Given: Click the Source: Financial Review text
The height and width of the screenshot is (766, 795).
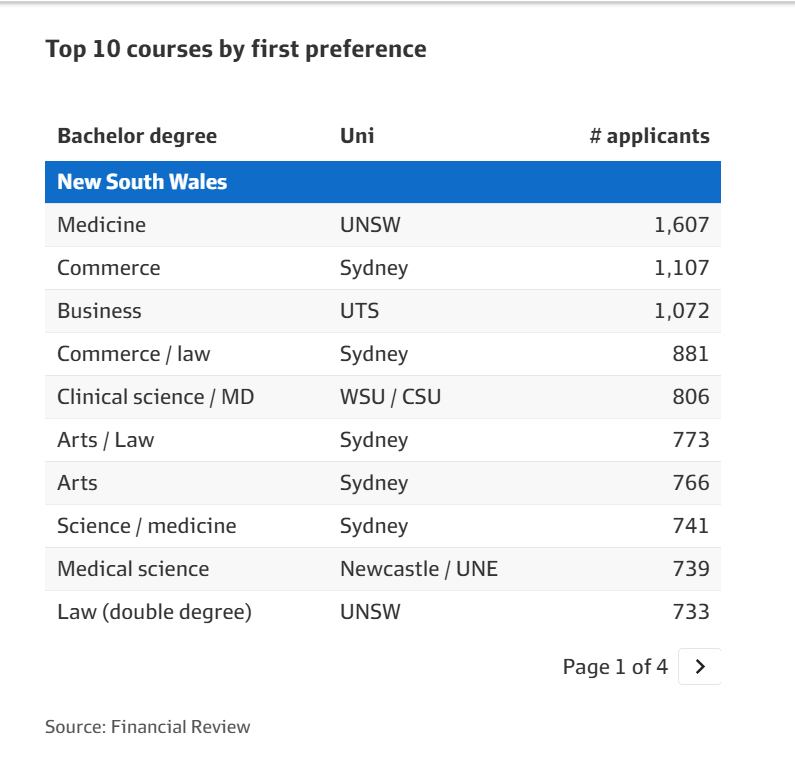Looking at the screenshot, I should 147,727.
